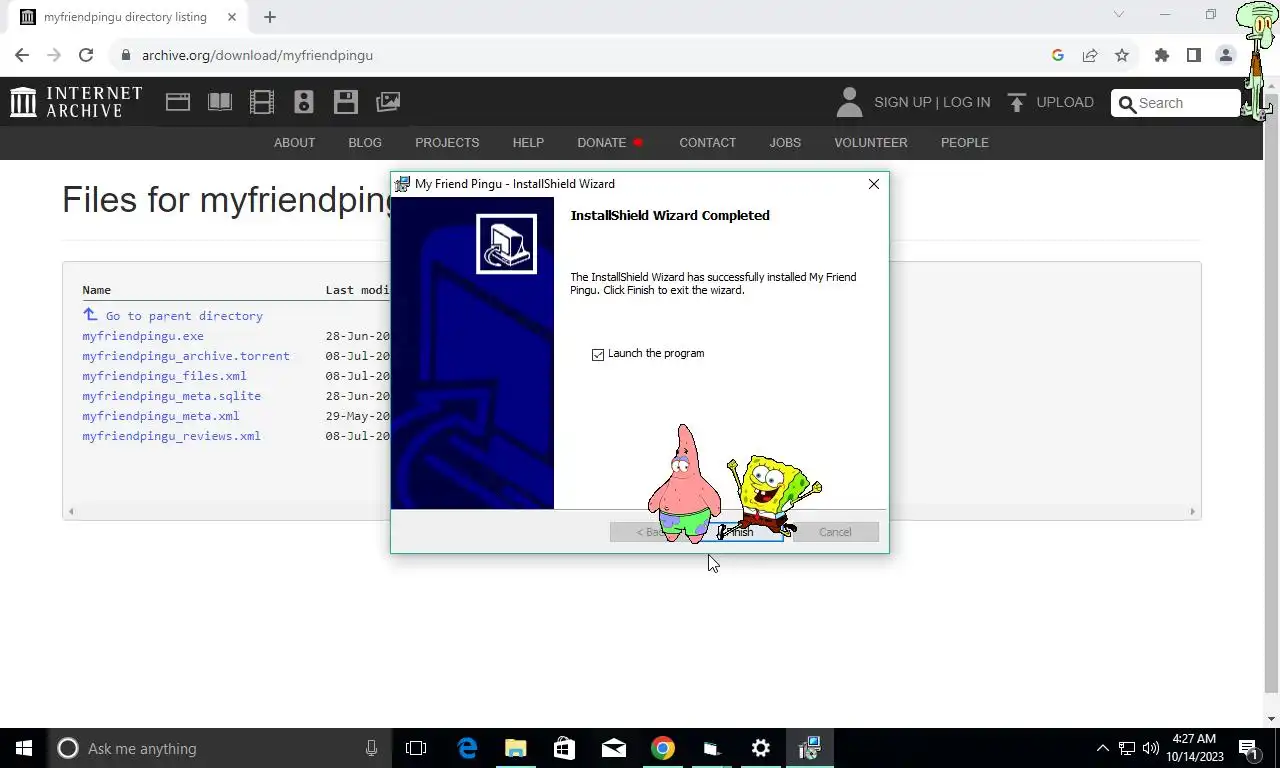Click the Upload arrow icon
This screenshot has height=768, width=1280.
click(x=1017, y=102)
